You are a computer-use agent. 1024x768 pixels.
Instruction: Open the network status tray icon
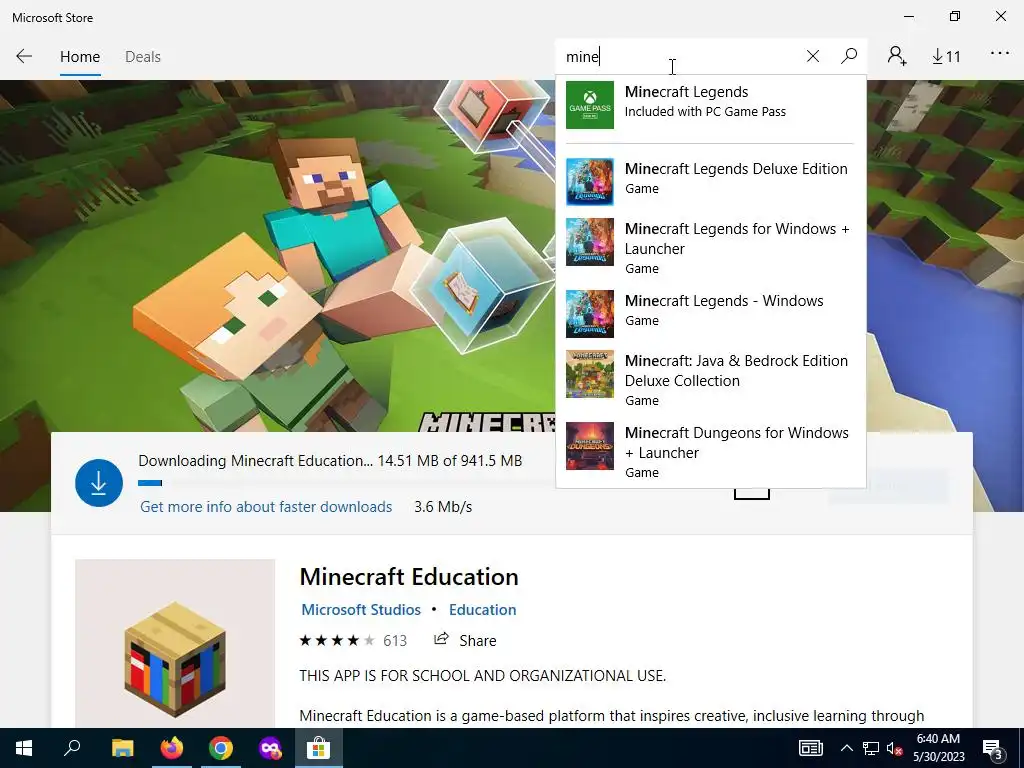[x=871, y=748]
